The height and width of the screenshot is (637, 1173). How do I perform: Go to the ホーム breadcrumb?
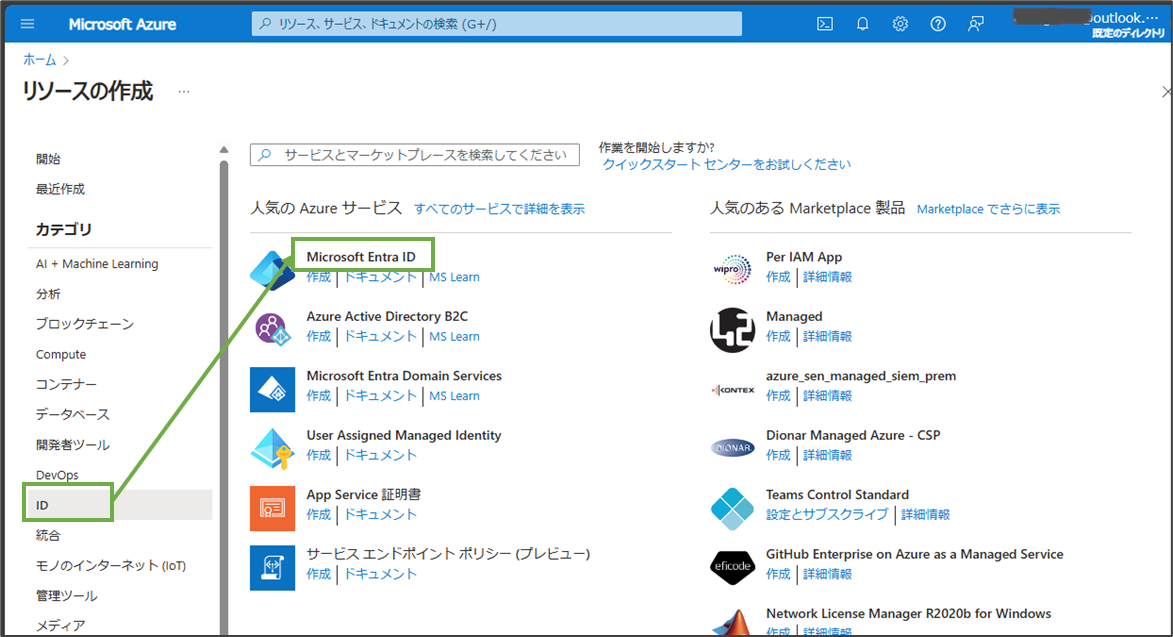click(x=40, y=60)
